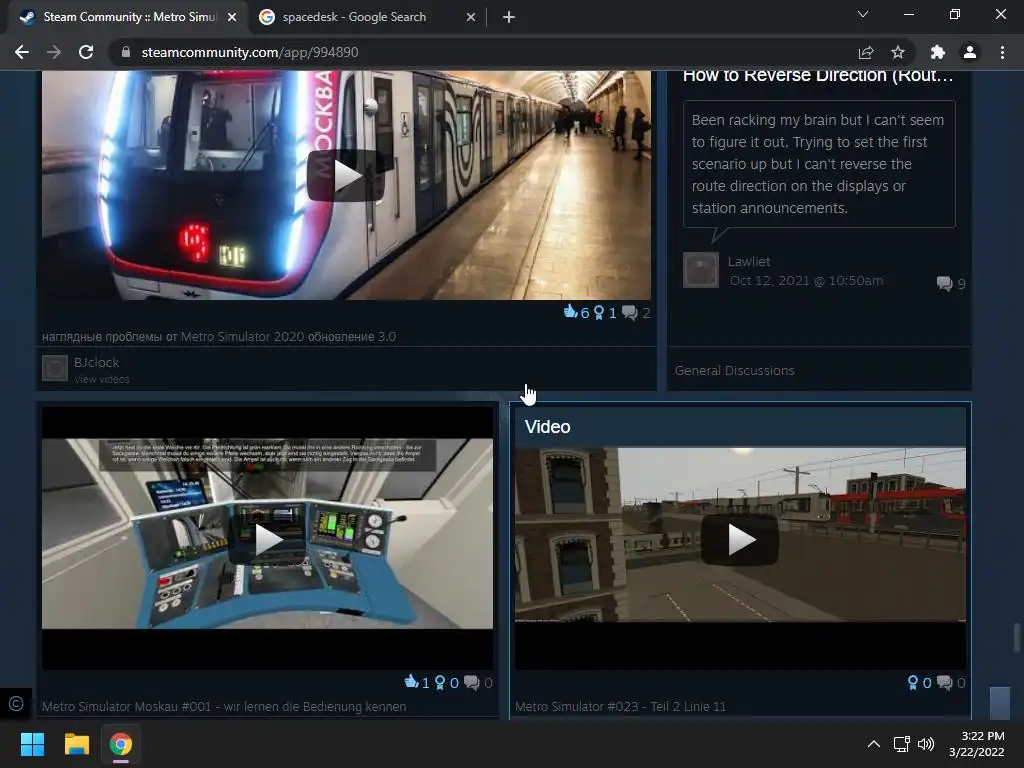
Task: Open Lawliet's profile name link
Action: pyautogui.click(x=749, y=261)
